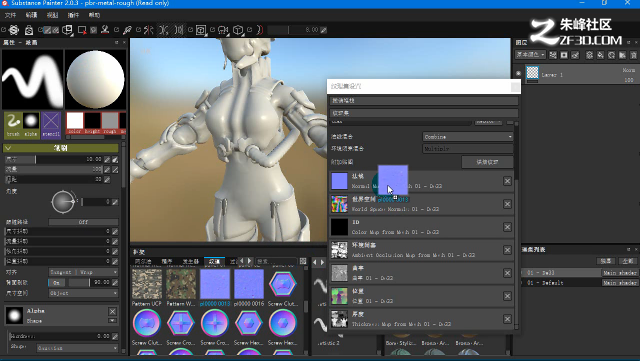The image size is (640, 361).
Task: Click add effect icon in layers panel
Action: tap(553, 55)
